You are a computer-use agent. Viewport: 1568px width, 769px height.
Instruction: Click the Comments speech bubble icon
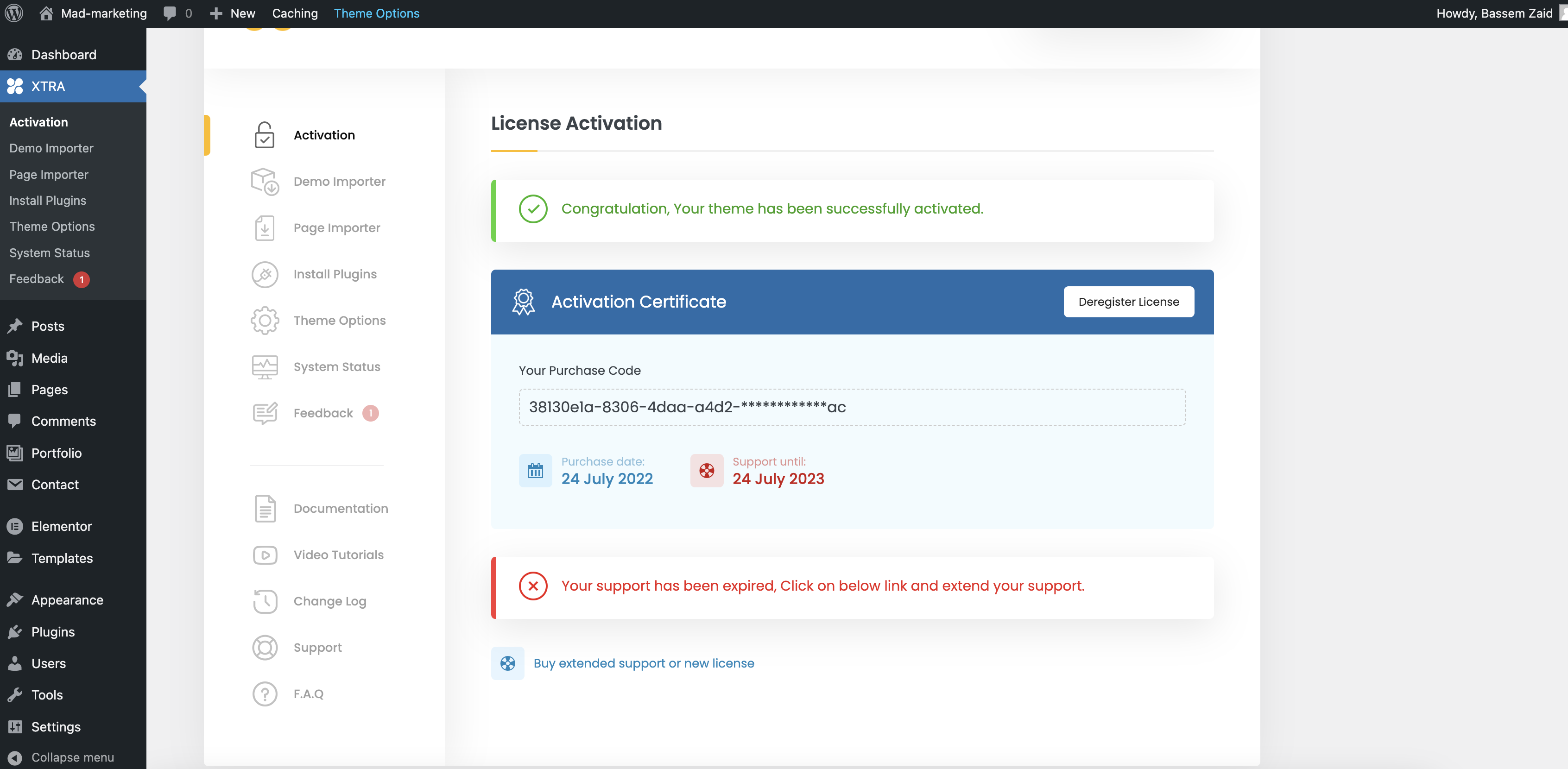click(15, 421)
